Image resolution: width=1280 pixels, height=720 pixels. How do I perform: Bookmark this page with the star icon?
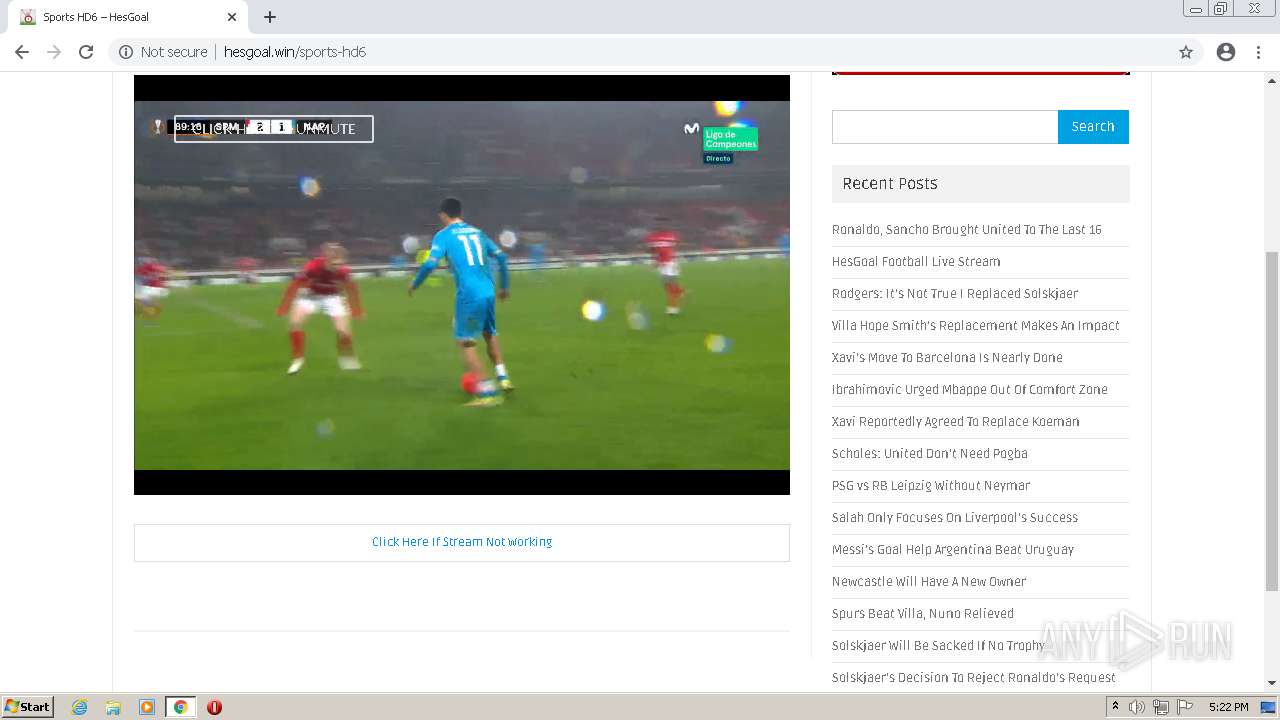[1186, 52]
